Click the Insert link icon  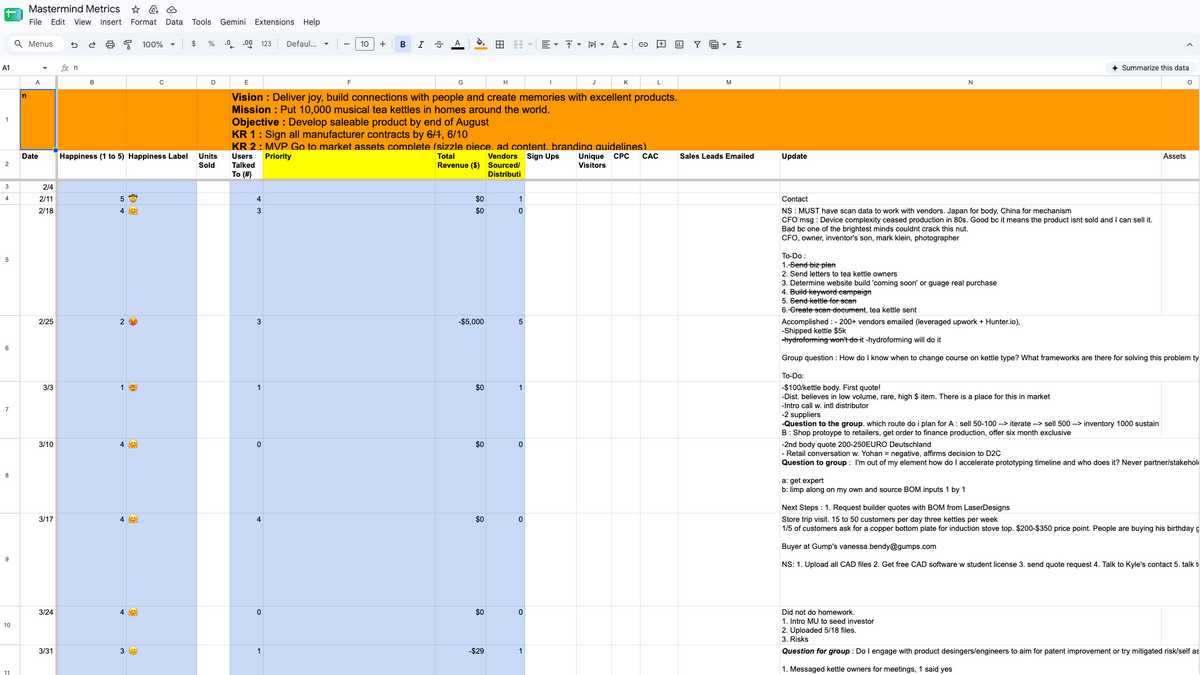pyautogui.click(x=644, y=44)
